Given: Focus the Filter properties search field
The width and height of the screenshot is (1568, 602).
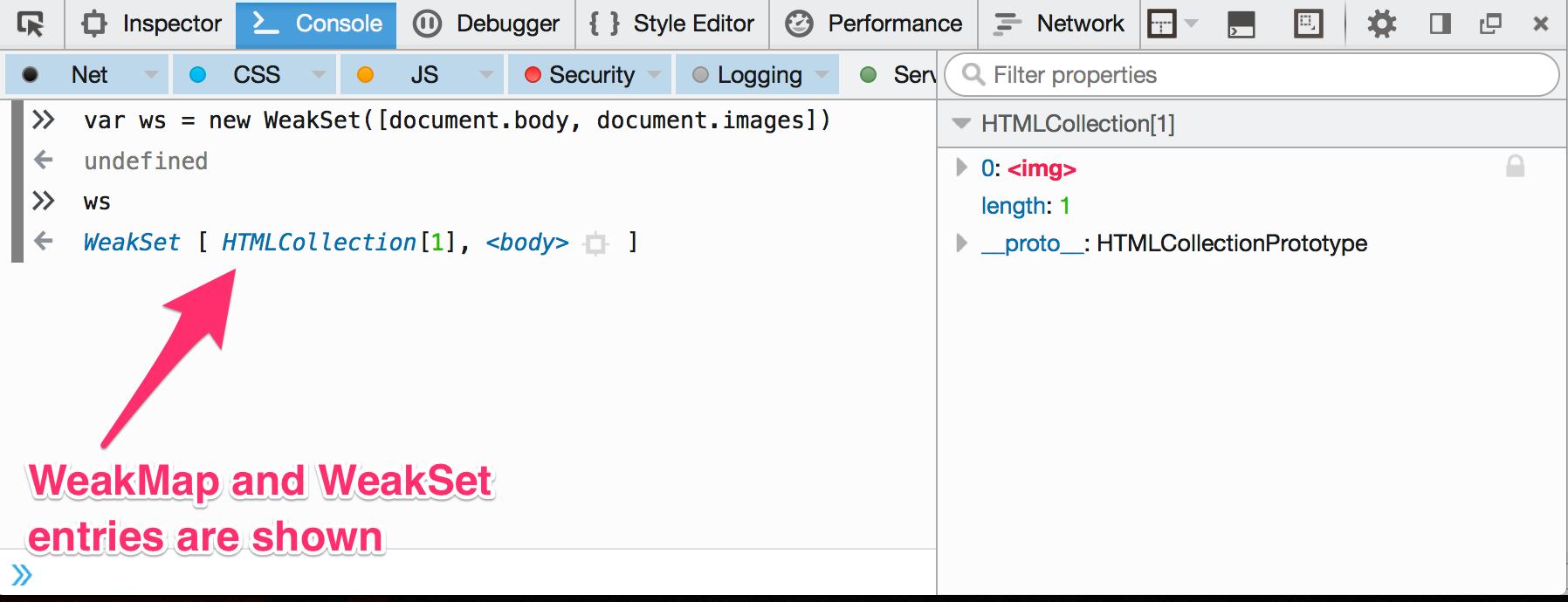Looking at the screenshot, I should pos(1252,75).
